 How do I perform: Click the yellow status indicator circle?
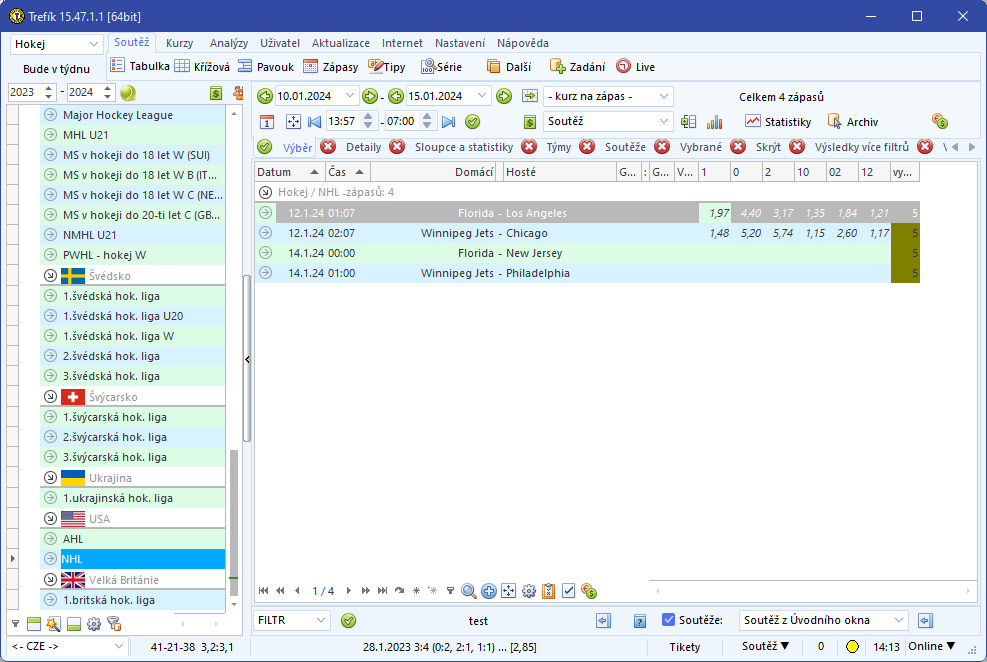(852, 646)
